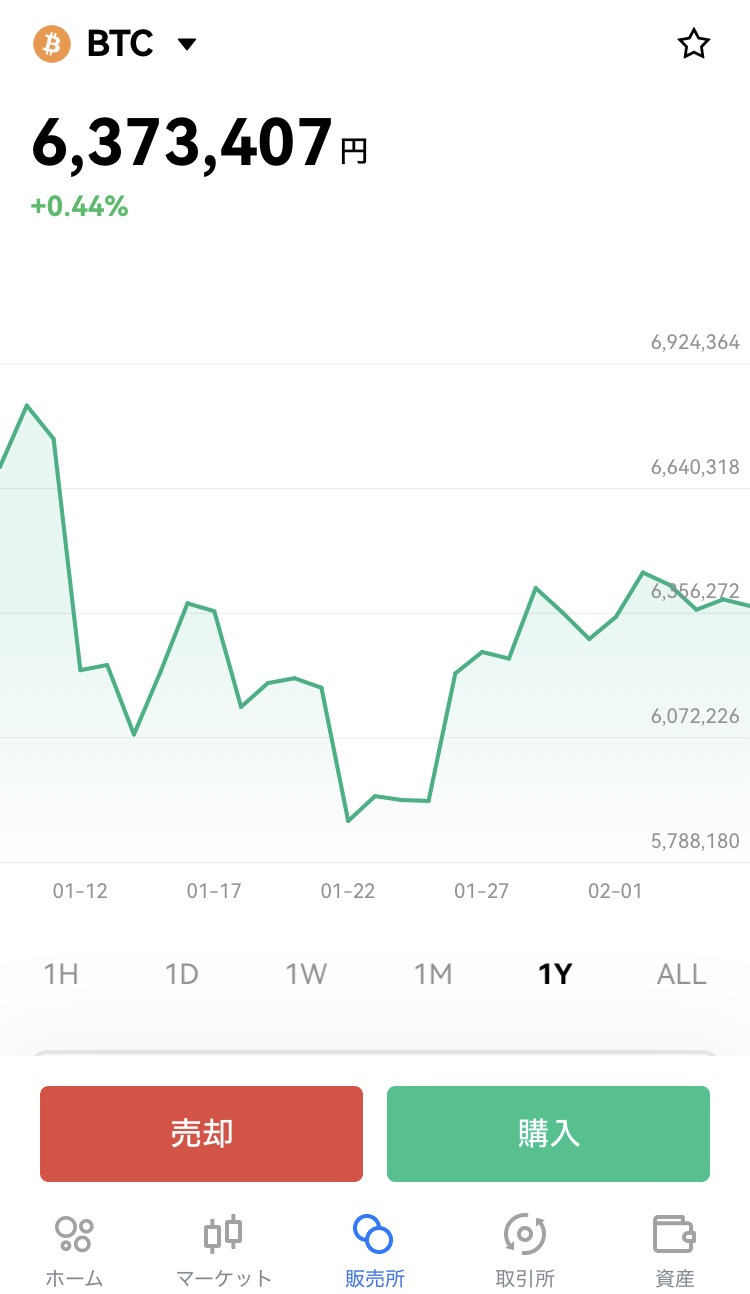This screenshot has height=1294, width=750.
Task: Show the ALL time chart
Action: (681, 974)
